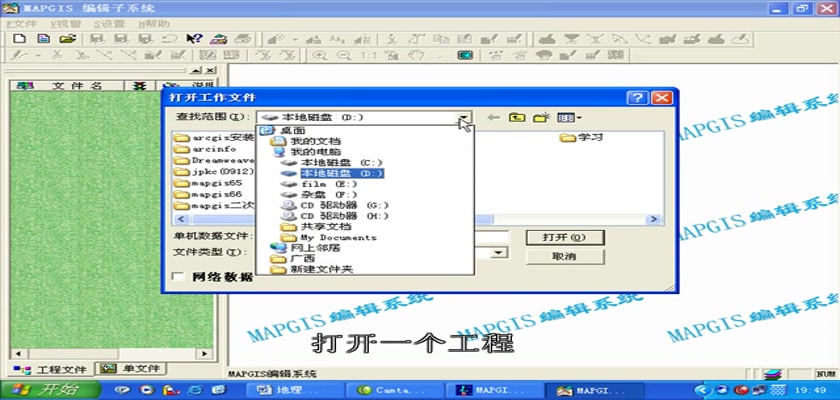Click the 打开(O) button

point(565,237)
